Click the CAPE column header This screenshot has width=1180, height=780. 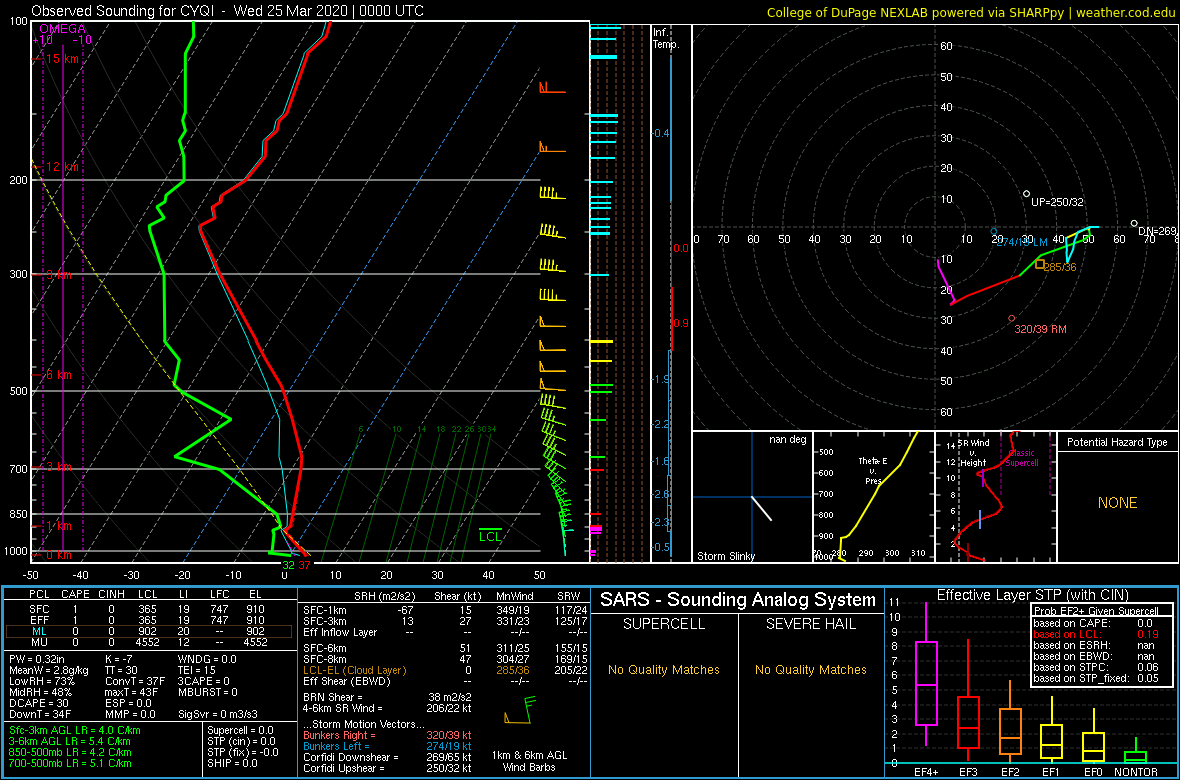pyautogui.click(x=75, y=595)
